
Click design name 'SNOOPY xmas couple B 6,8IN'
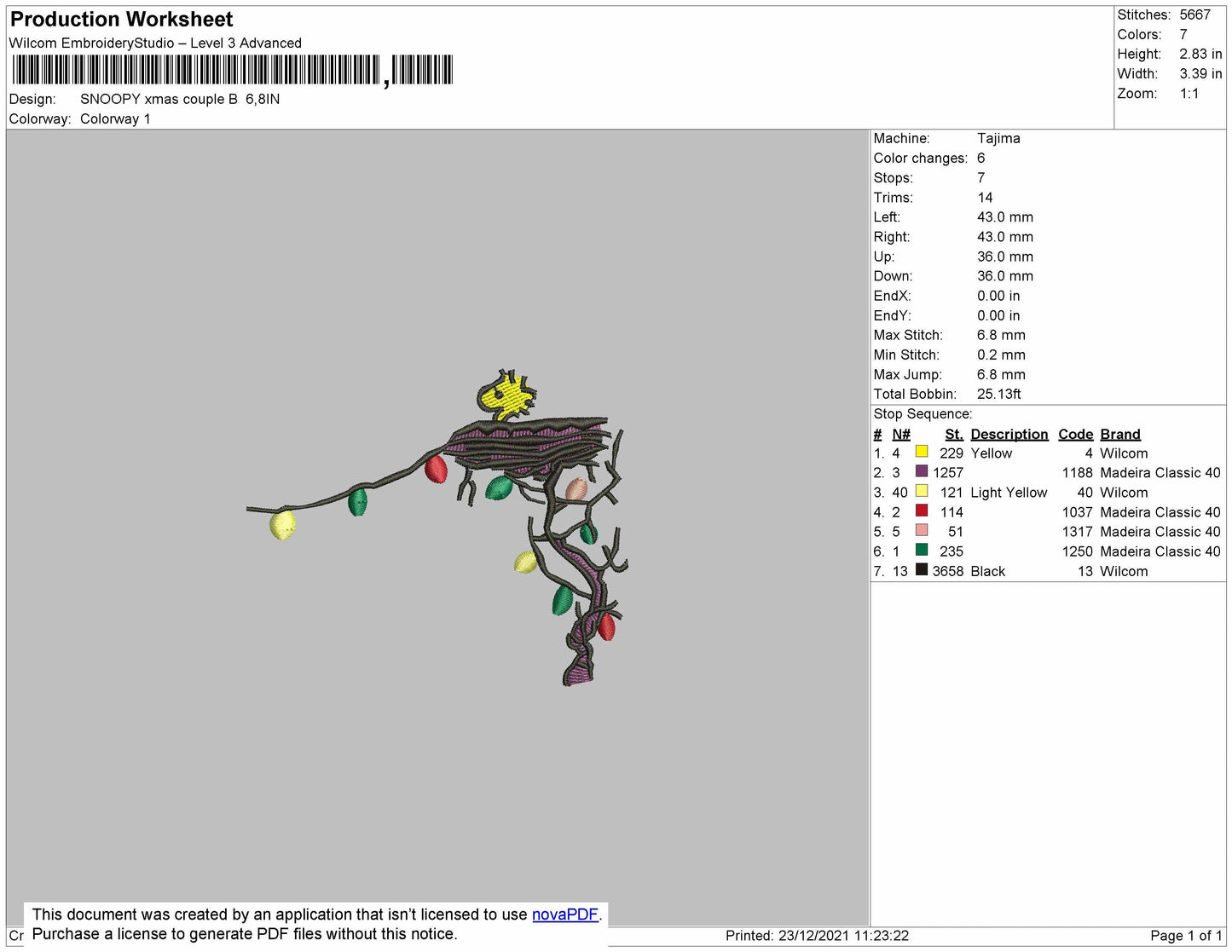180,99
